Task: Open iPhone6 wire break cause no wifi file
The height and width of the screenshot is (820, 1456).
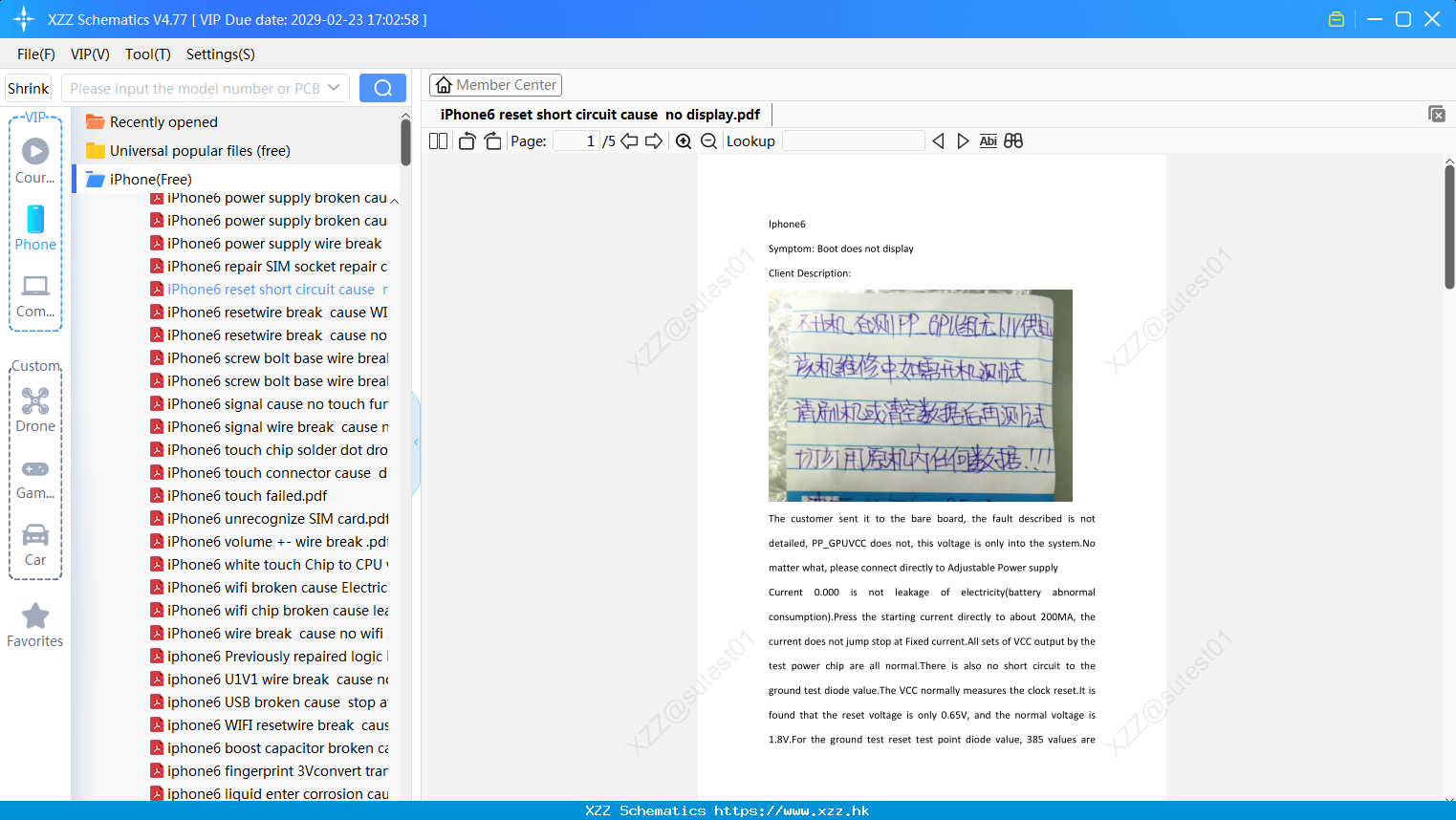Action: click(x=267, y=634)
